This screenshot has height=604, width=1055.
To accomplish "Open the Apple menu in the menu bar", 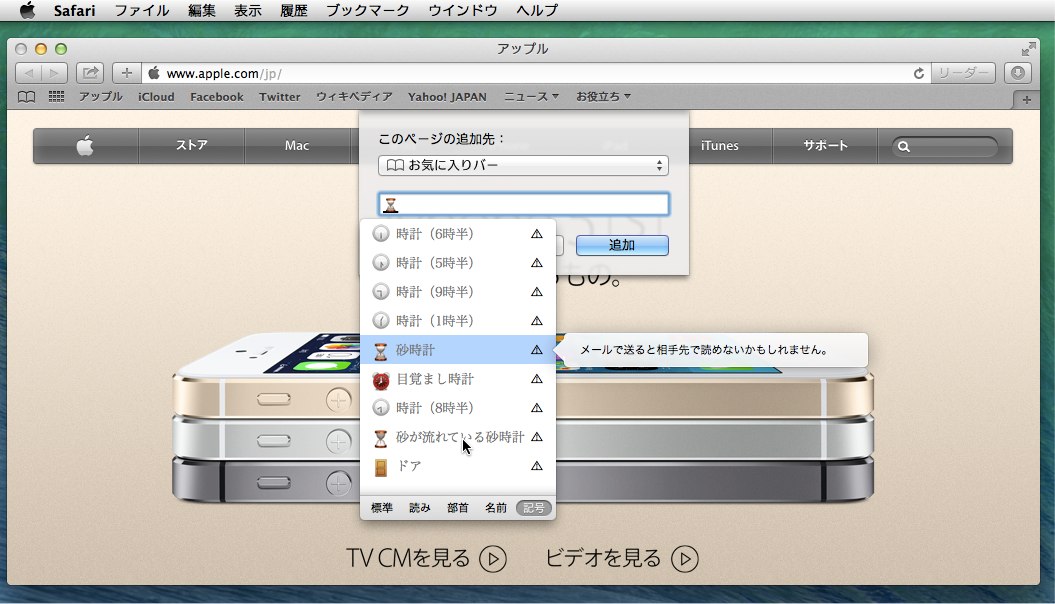I will (27, 10).
